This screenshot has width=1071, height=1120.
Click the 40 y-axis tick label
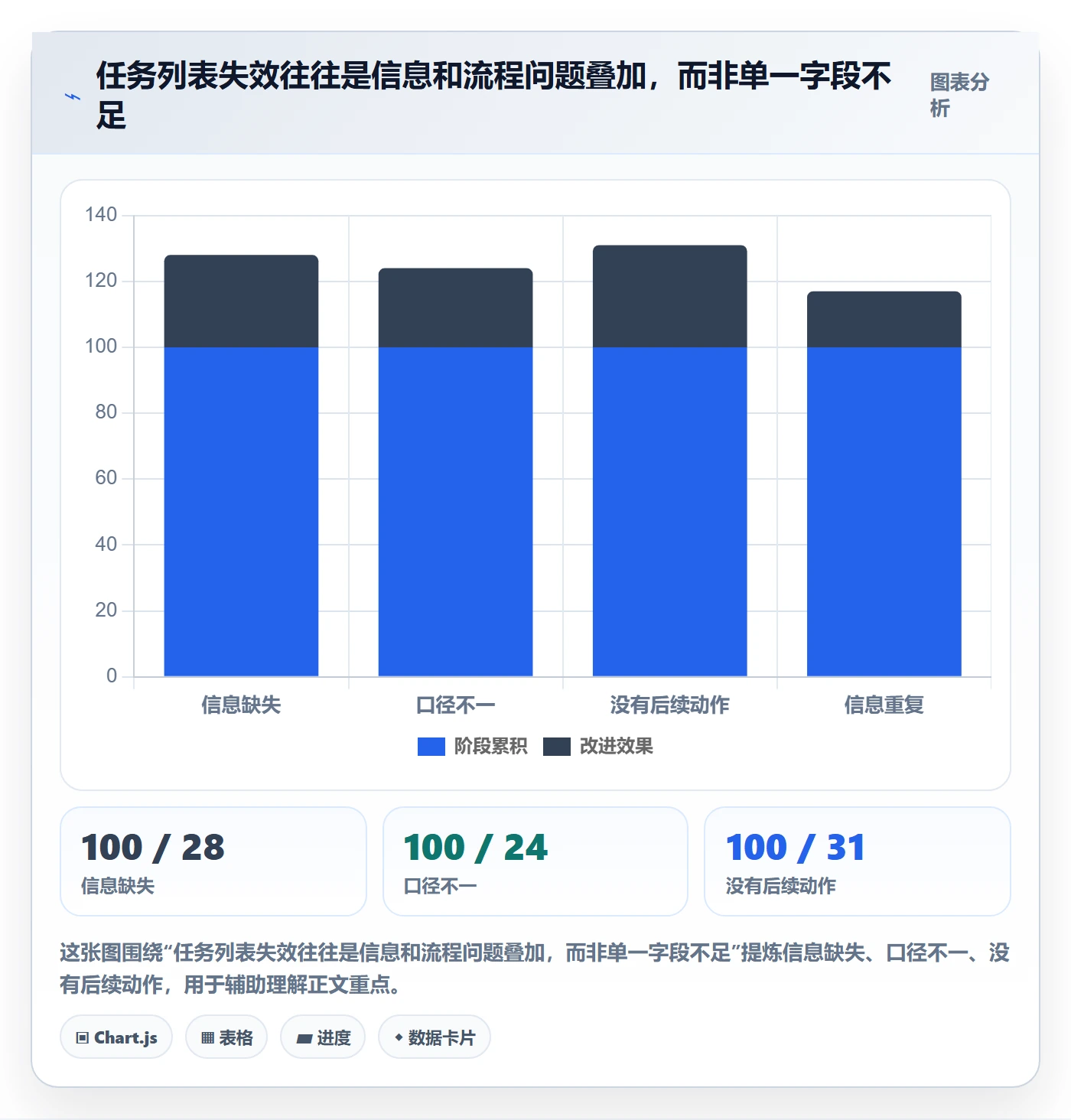coord(106,544)
